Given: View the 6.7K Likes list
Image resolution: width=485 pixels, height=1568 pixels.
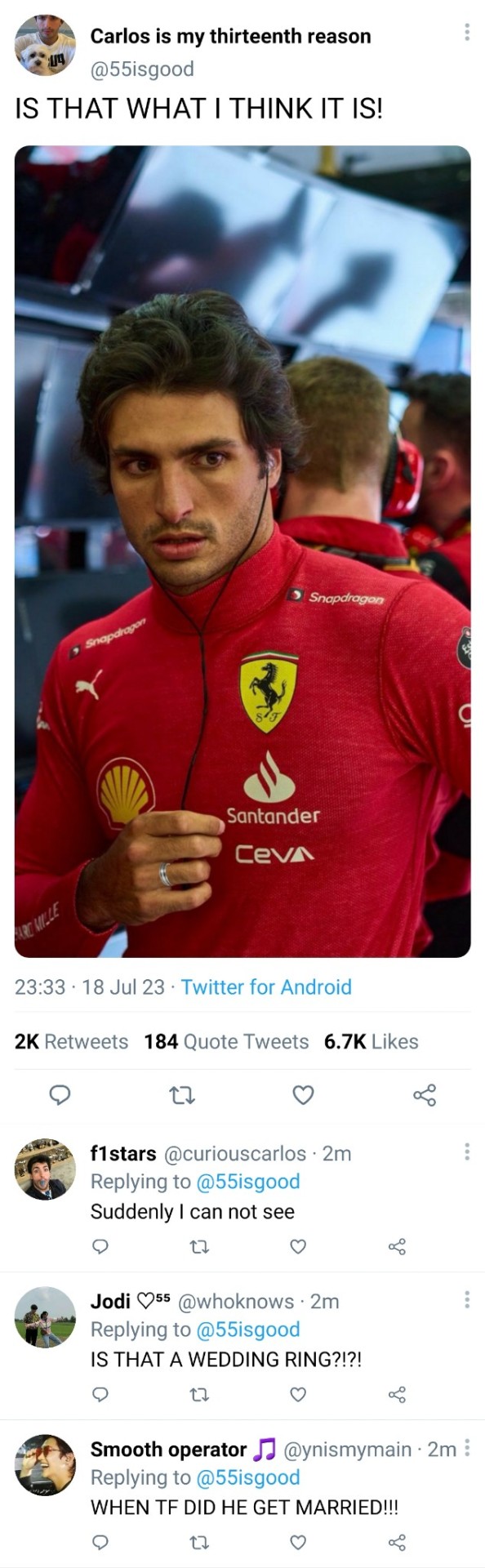Looking at the screenshot, I should point(371,1041).
